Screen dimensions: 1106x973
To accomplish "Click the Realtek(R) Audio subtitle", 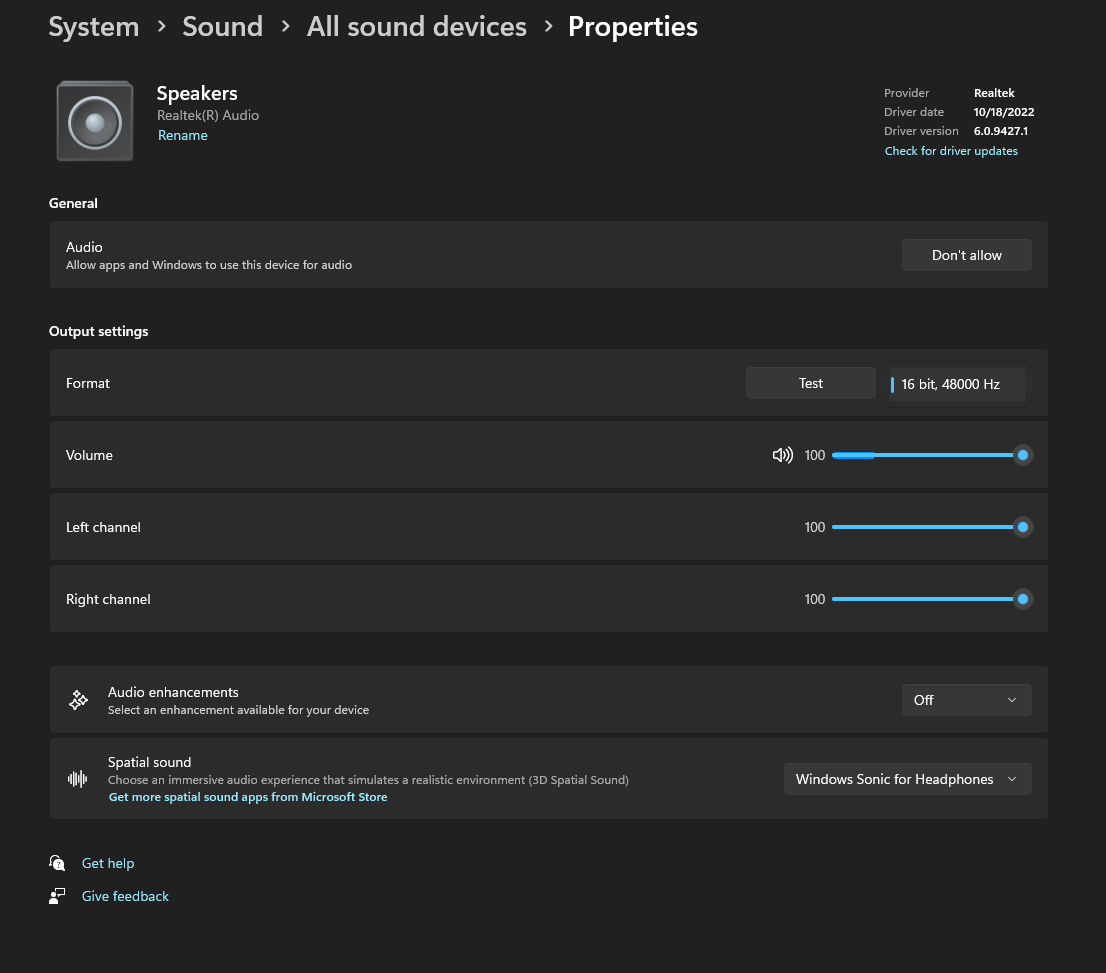I will coord(207,115).
